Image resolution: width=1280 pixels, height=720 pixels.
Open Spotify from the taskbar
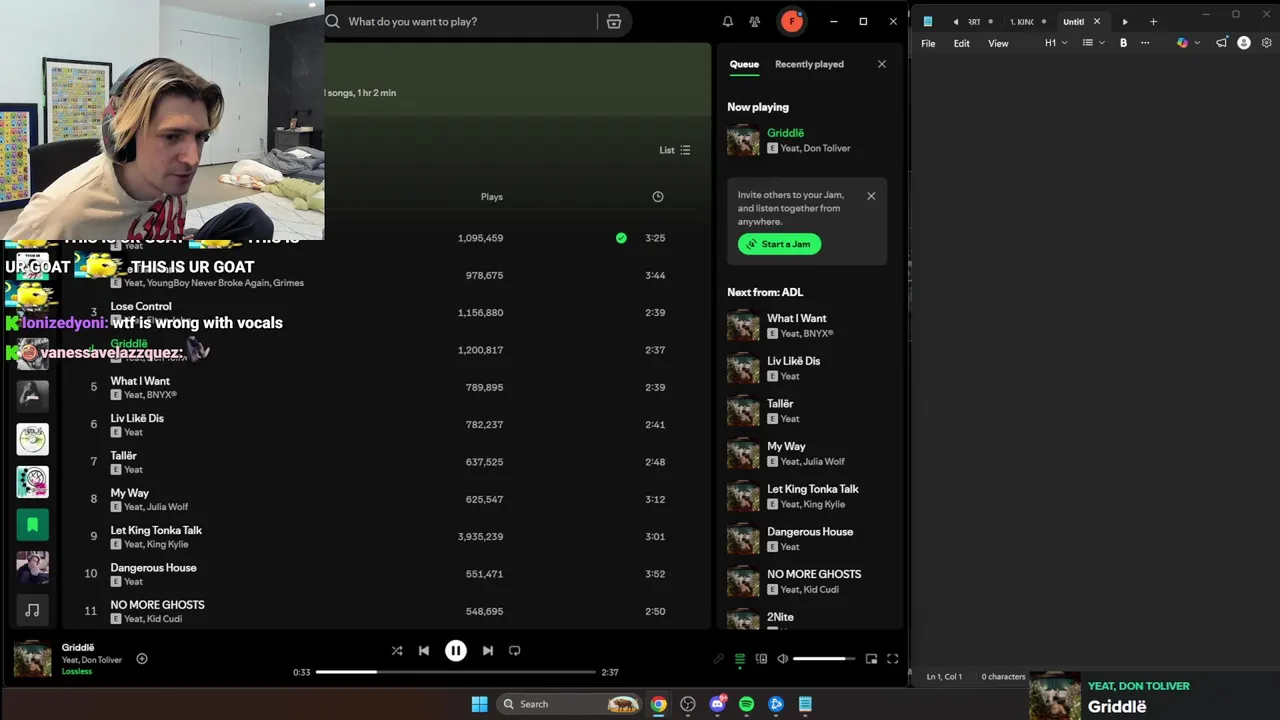[746, 704]
